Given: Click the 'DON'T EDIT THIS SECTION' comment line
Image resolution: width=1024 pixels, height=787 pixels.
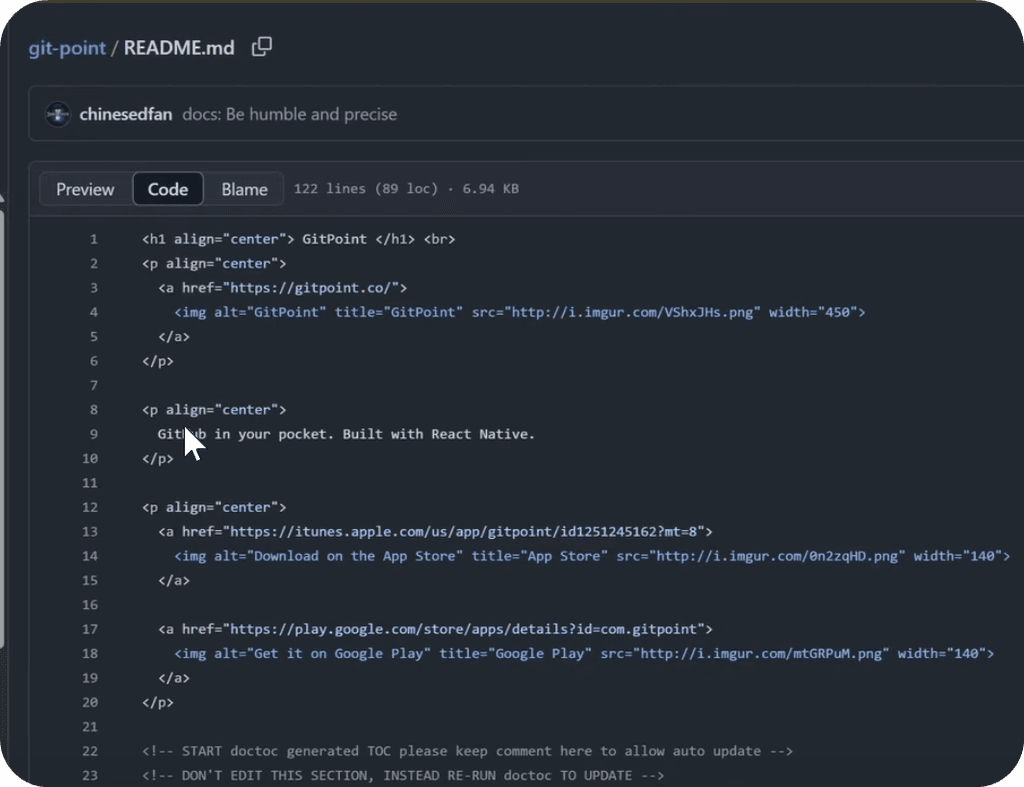Looking at the screenshot, I should point(403,775).
